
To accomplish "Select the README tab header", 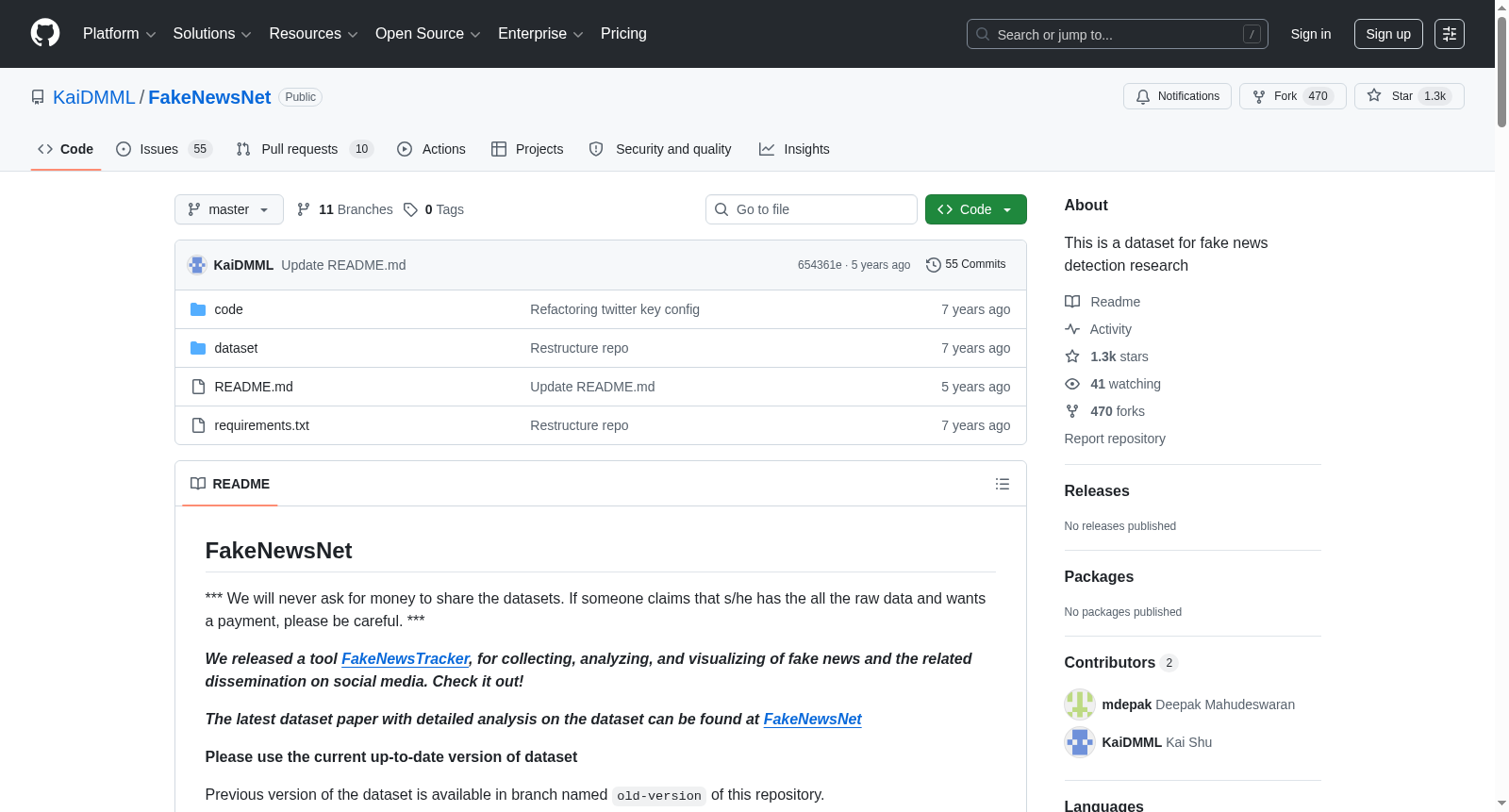I will coord(230,484).
